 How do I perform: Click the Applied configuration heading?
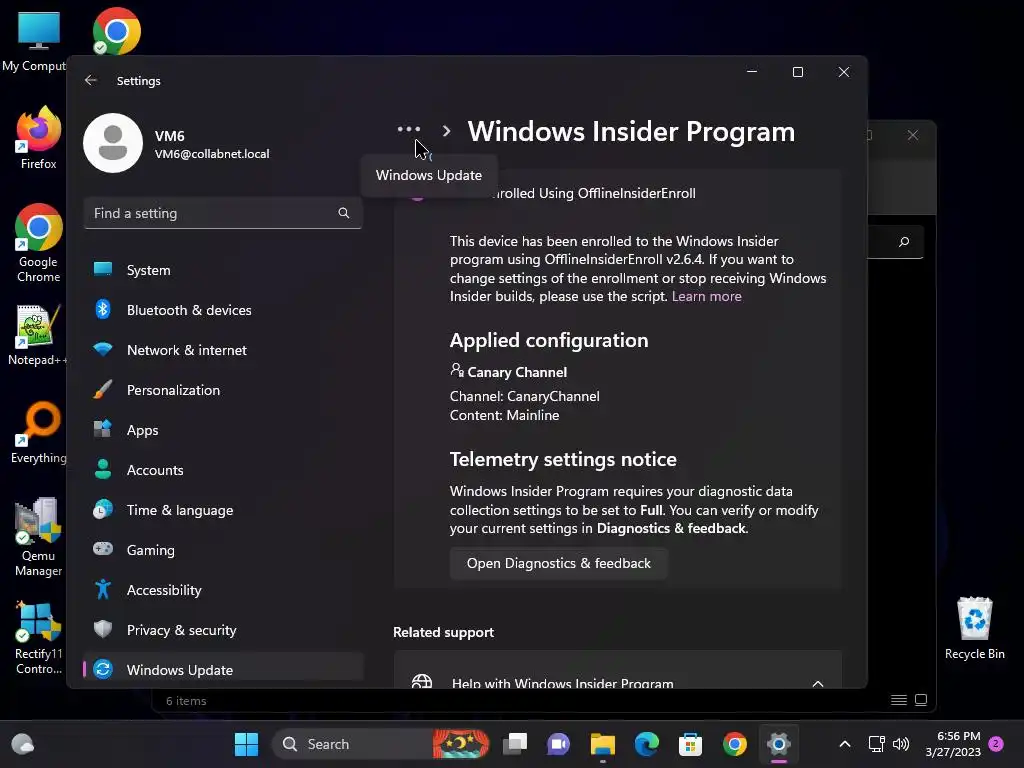549,340
